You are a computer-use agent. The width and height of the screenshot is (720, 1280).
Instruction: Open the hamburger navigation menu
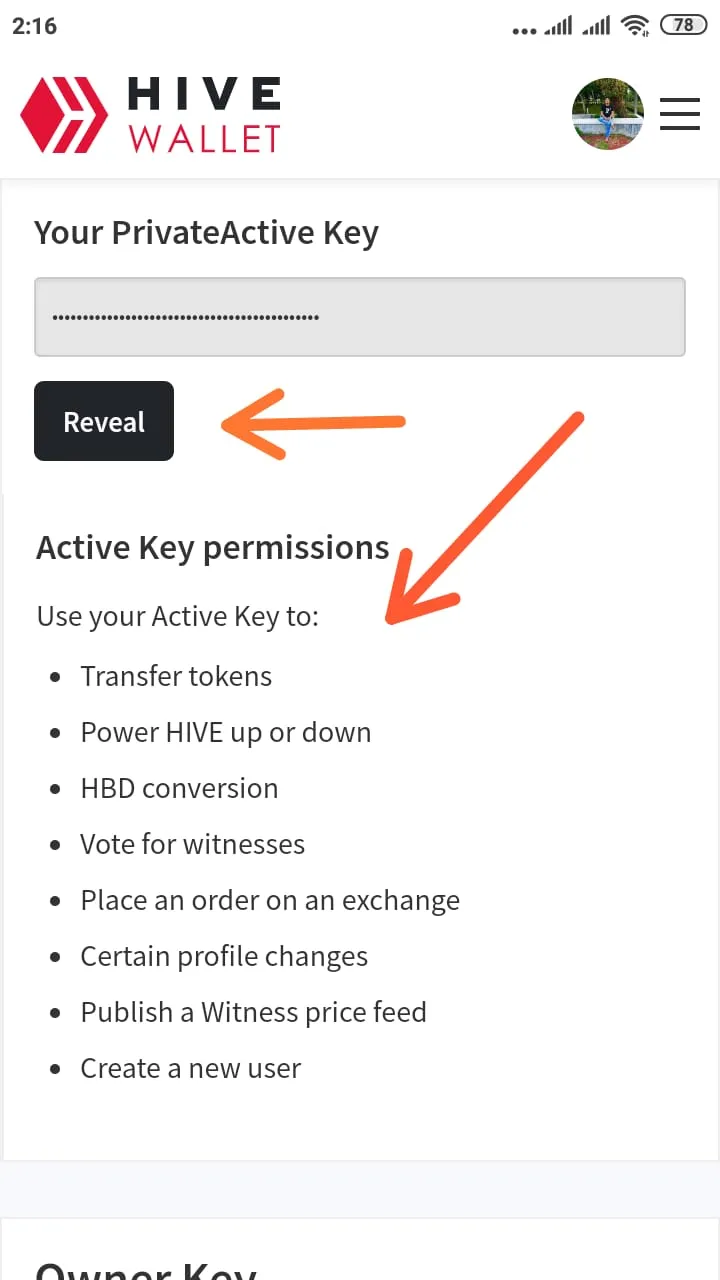680,113
